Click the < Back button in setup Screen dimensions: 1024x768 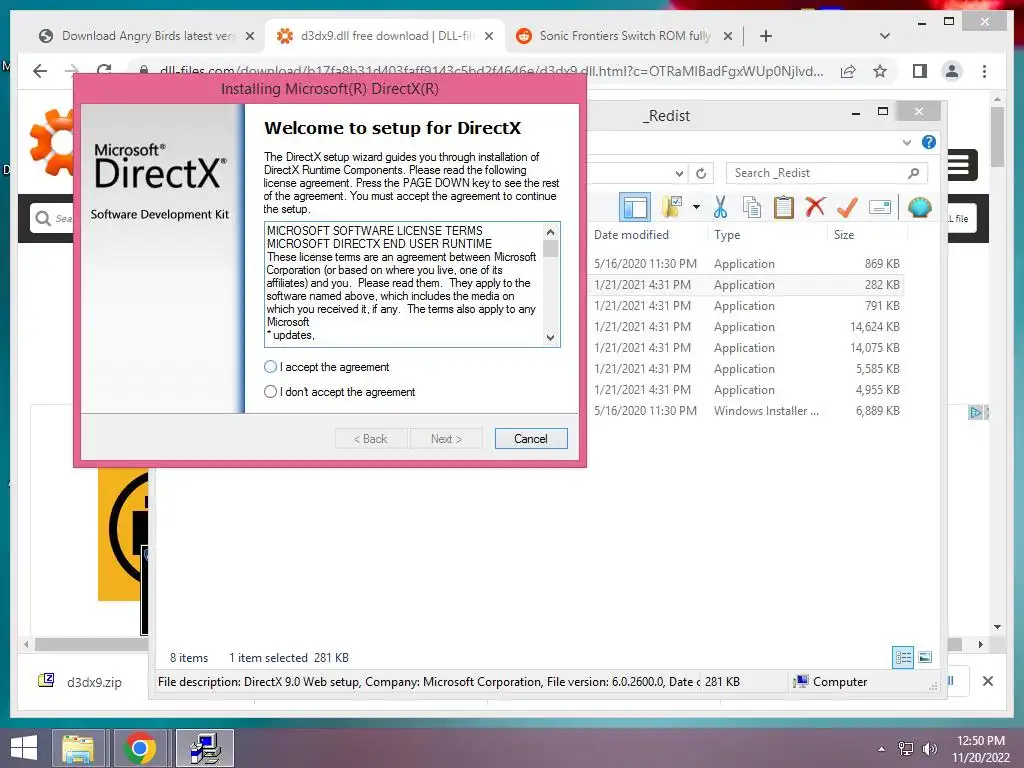371,439
